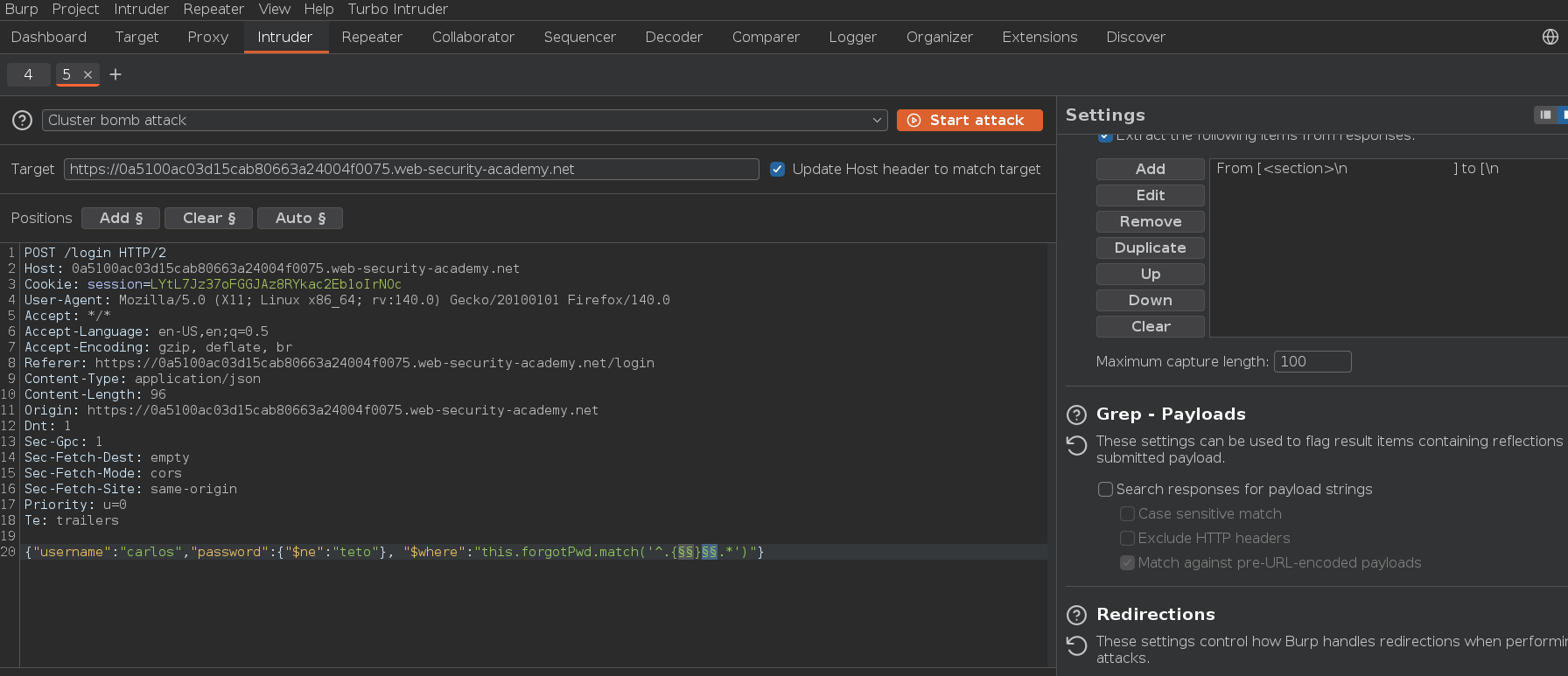The height and width of the screenshot is (676, 1568).
Task: Open the attack type help question-mark icon
Action: (x=23, y=120)
